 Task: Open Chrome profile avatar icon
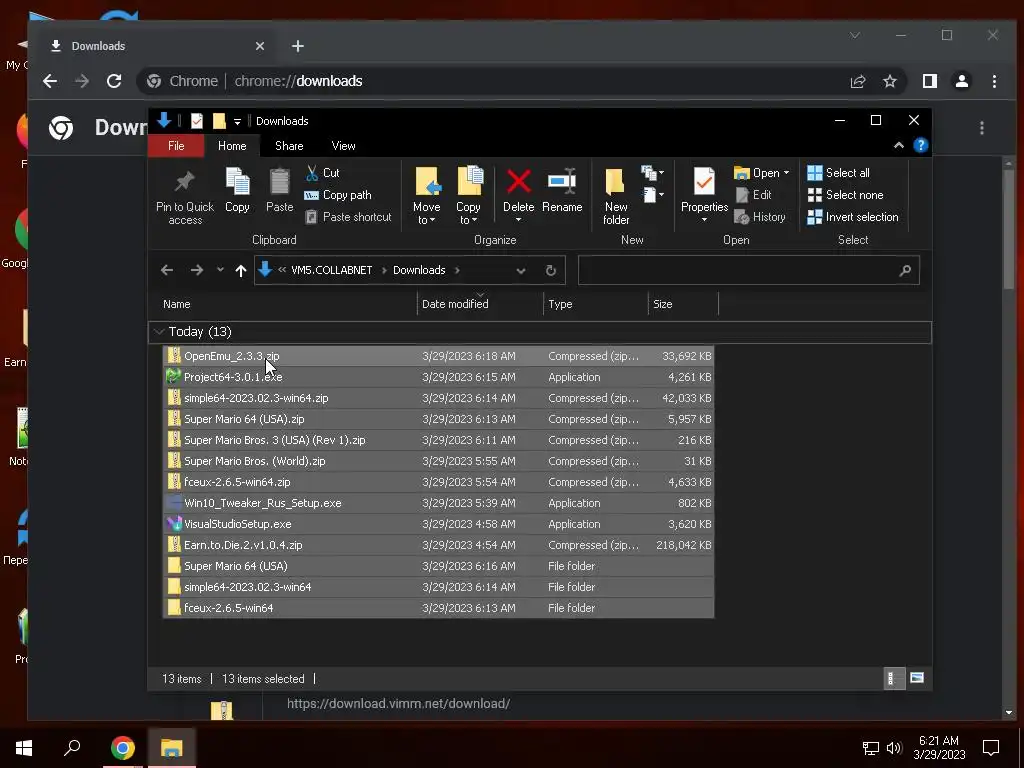pos(961,81)
